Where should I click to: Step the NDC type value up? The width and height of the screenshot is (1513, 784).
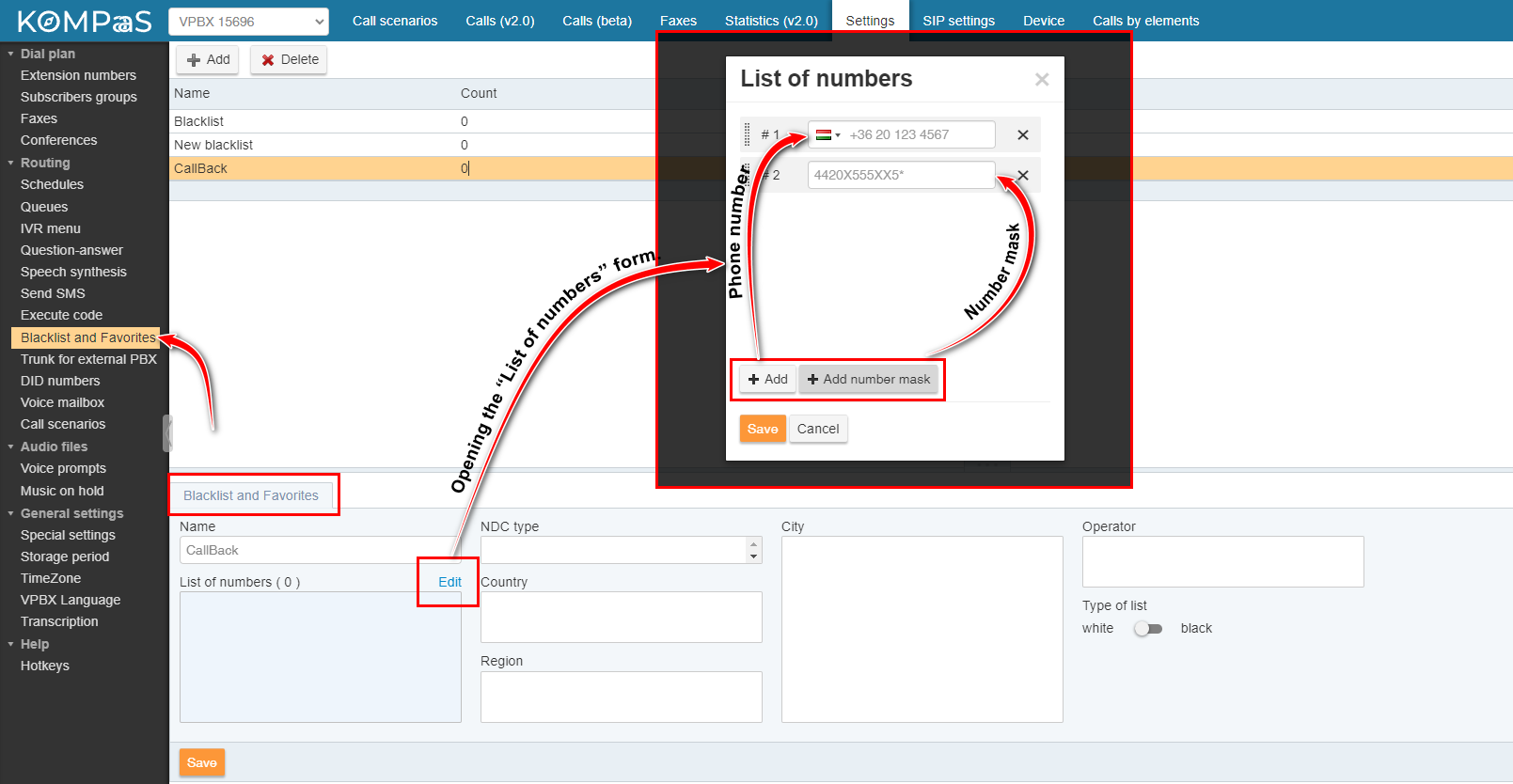[x=753, y=543]
